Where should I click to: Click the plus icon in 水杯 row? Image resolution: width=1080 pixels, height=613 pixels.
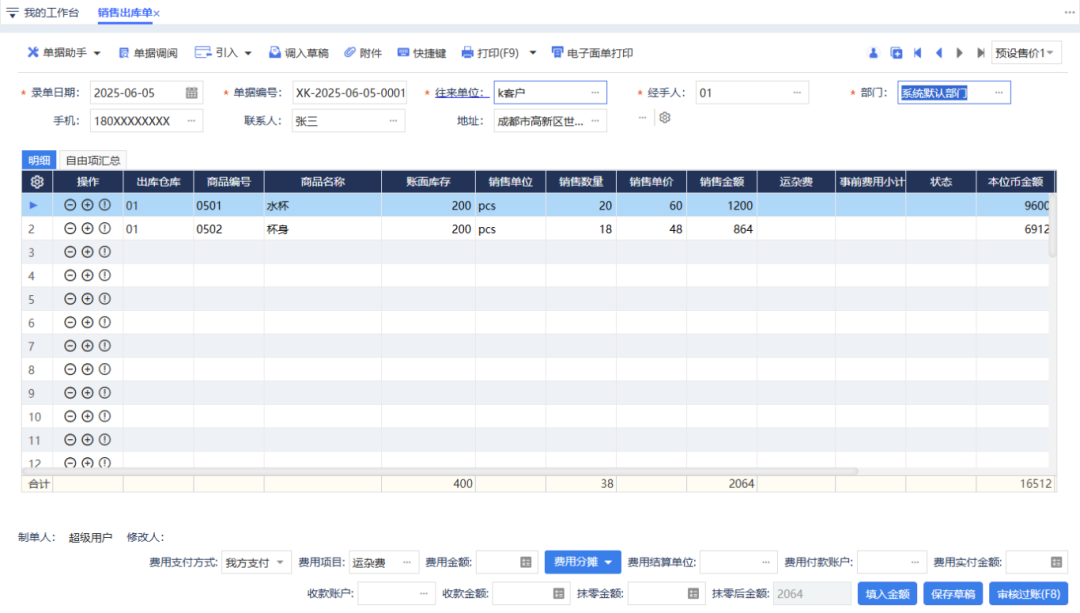[87, 205]
